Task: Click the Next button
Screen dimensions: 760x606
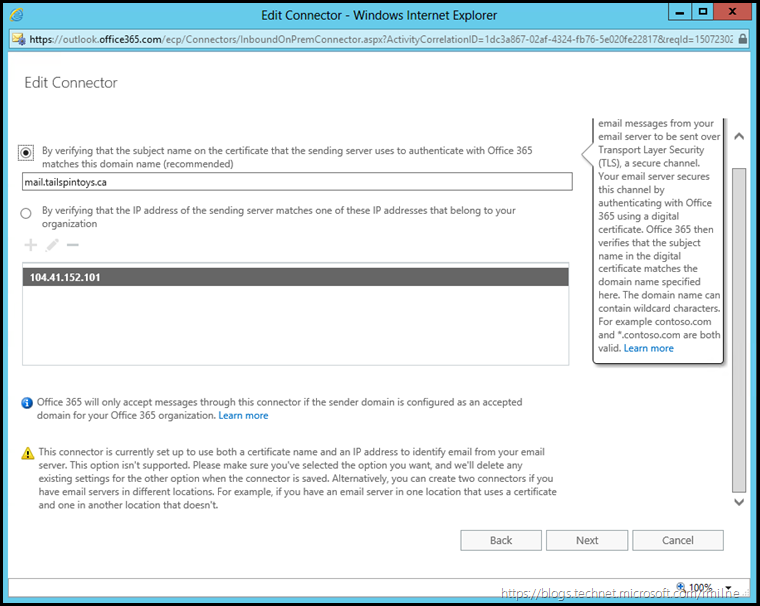Action: point(587,540)
